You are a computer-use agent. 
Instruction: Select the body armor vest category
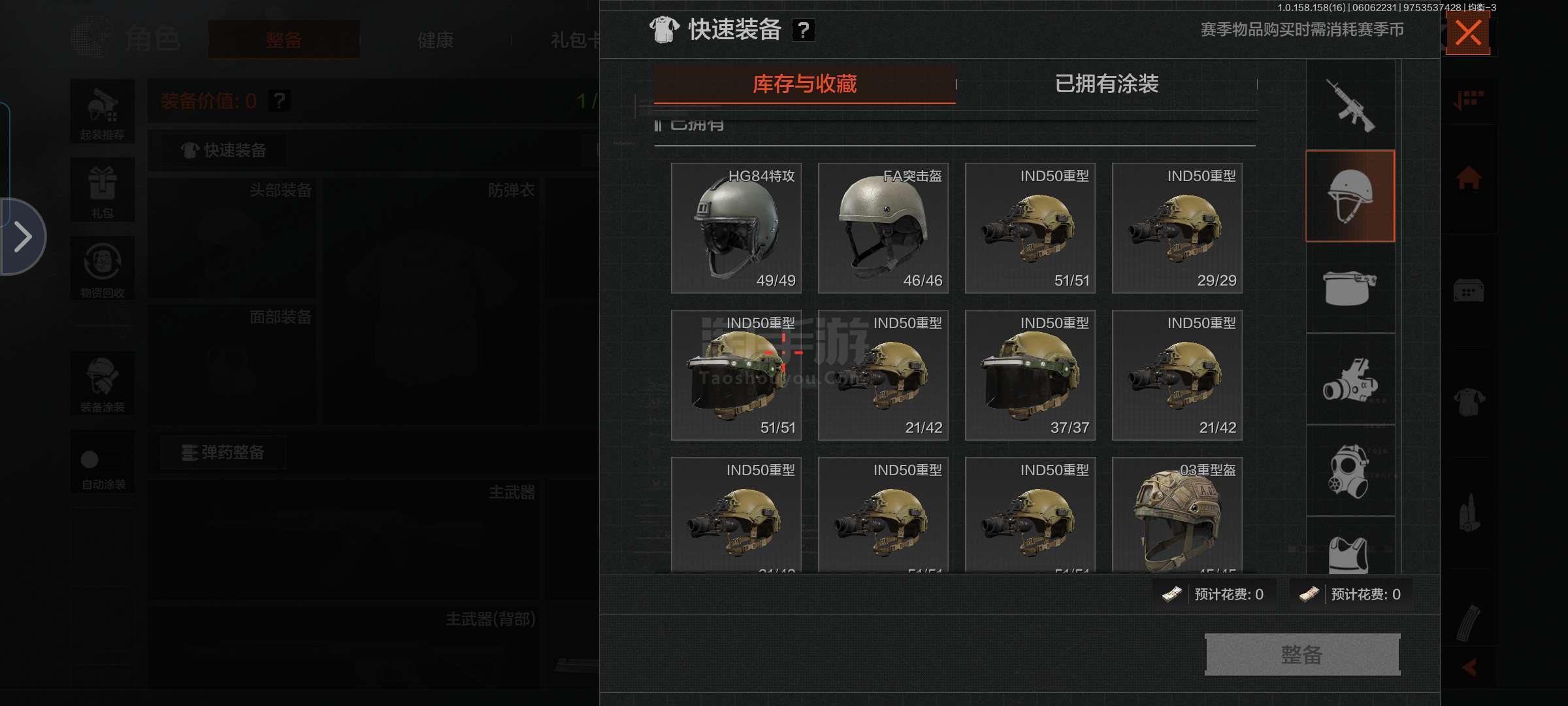(1350, 549)
